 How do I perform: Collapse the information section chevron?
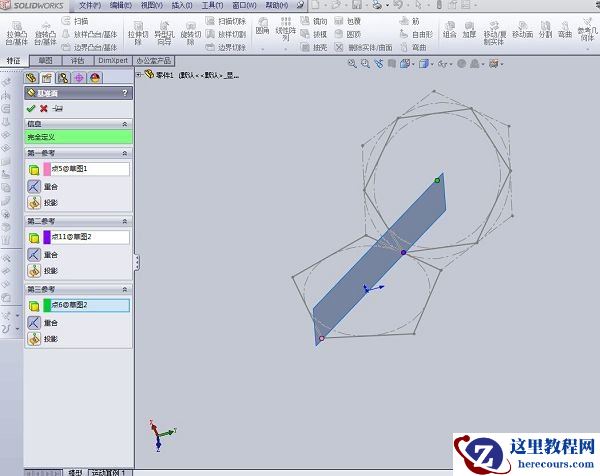pyautogui.click(x=125, y=124)
